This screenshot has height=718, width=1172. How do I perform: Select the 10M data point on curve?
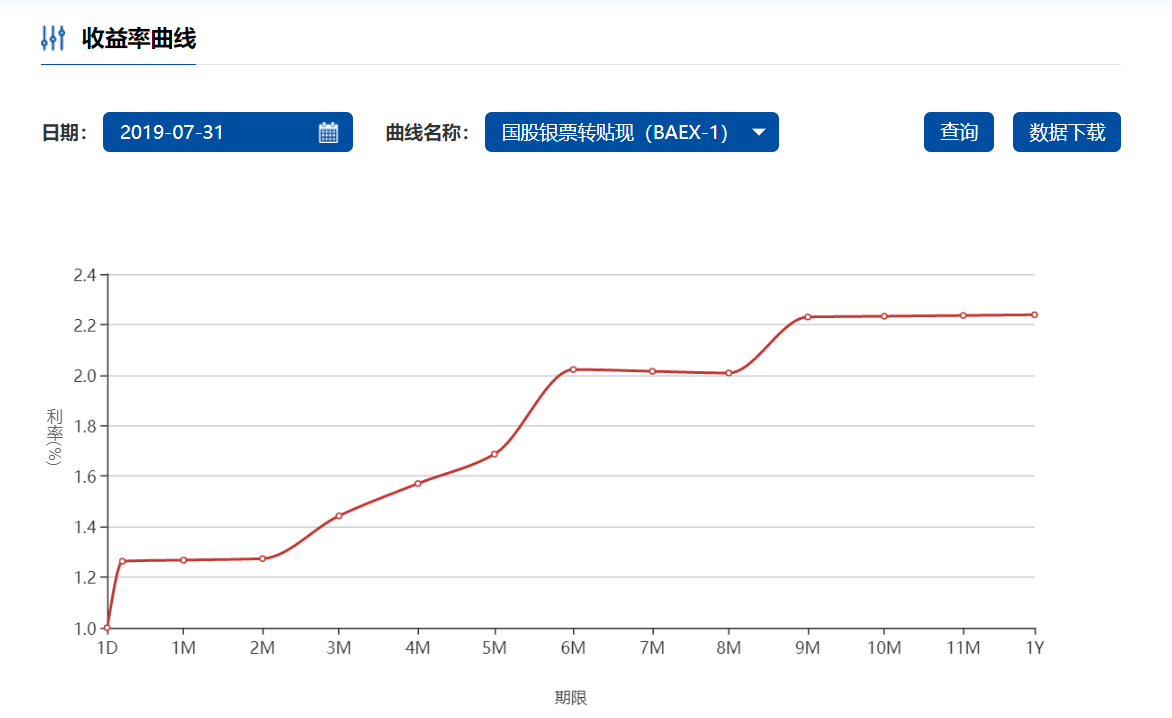tap(884, 316)
